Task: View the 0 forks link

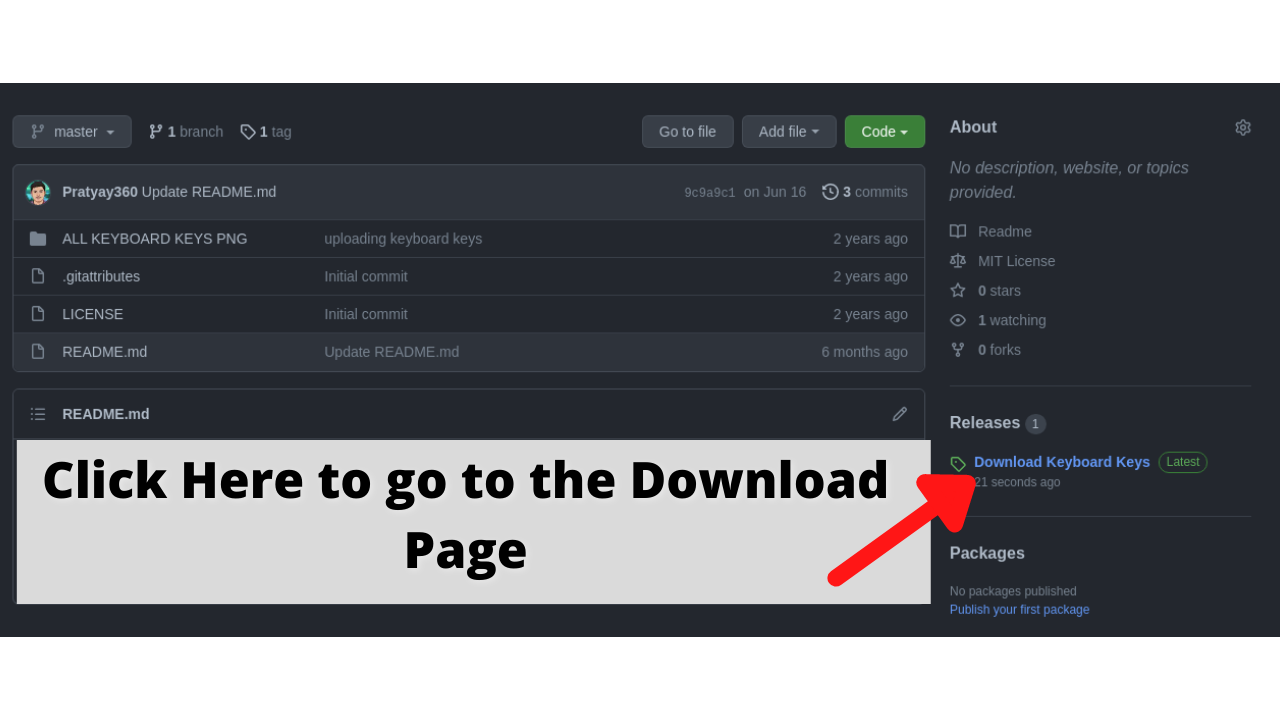Action: tap(1000, 350)
